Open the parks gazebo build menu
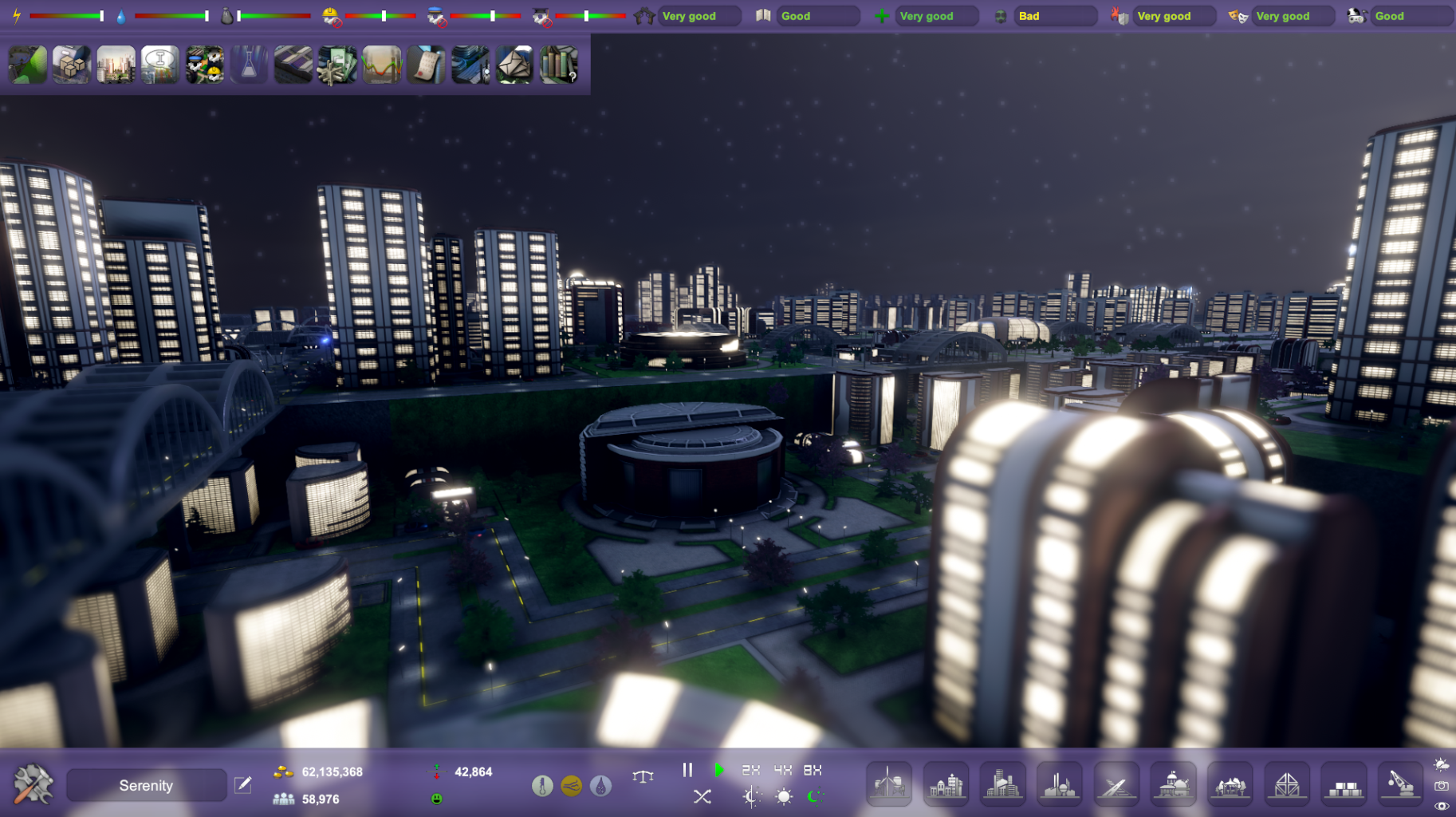The width and height of the screenshot is (1456, 817). point(1230,783)
